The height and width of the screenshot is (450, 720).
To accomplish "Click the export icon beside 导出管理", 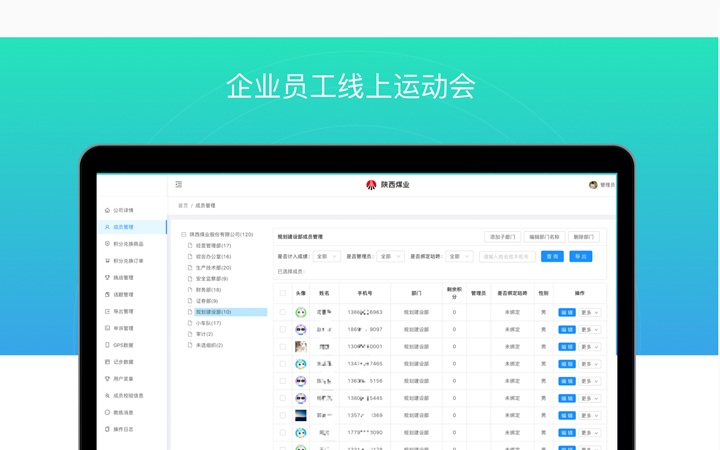I will click(107, 311).
